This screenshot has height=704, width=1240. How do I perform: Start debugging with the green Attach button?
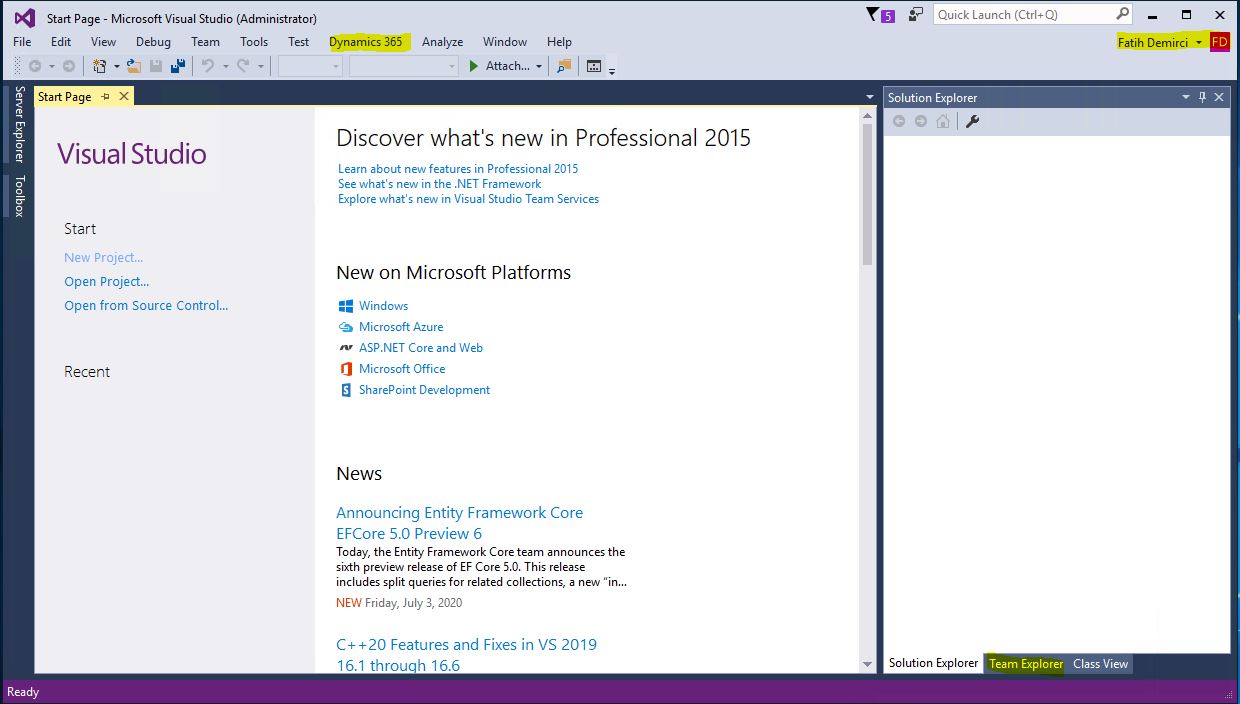[x=499, y=66]
